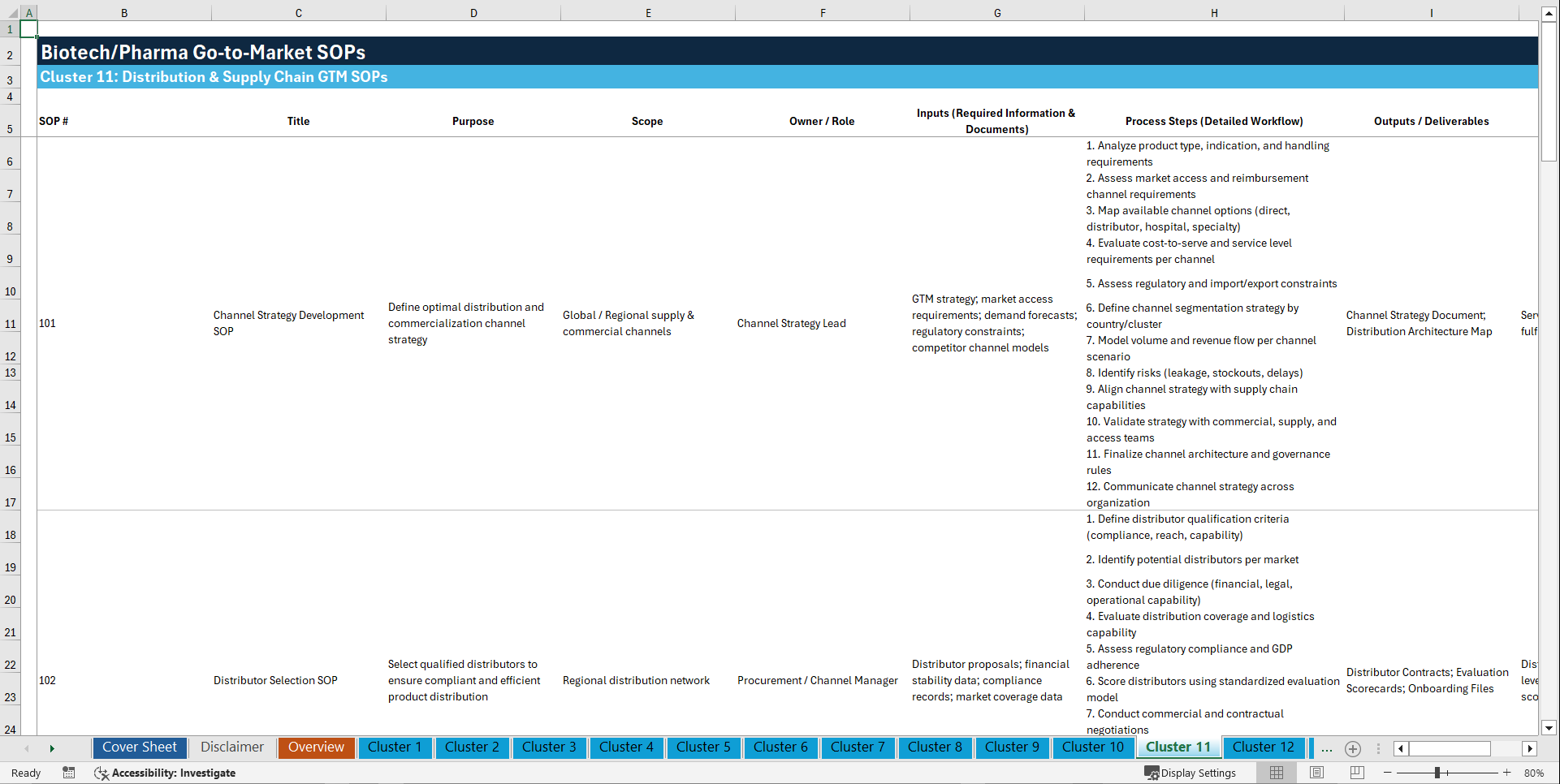Select the Normal view icon in status bar

coord(1276,773)
